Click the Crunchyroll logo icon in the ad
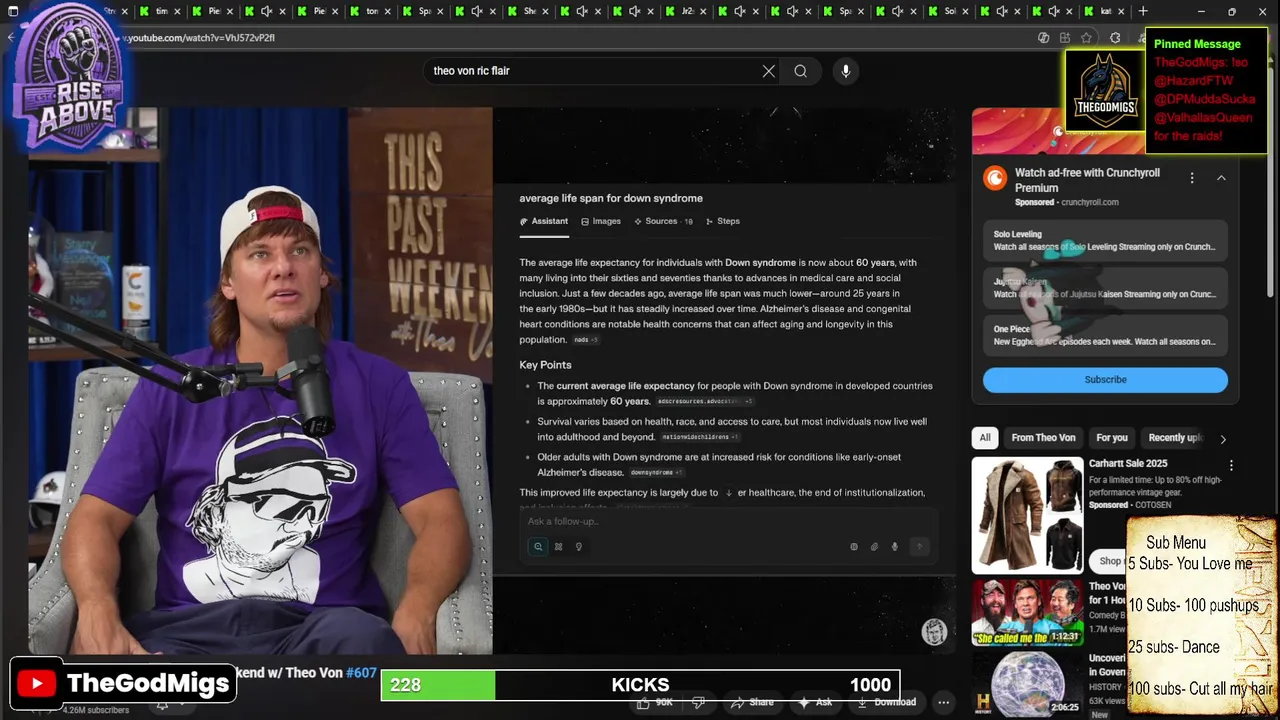 click(995, 178)
